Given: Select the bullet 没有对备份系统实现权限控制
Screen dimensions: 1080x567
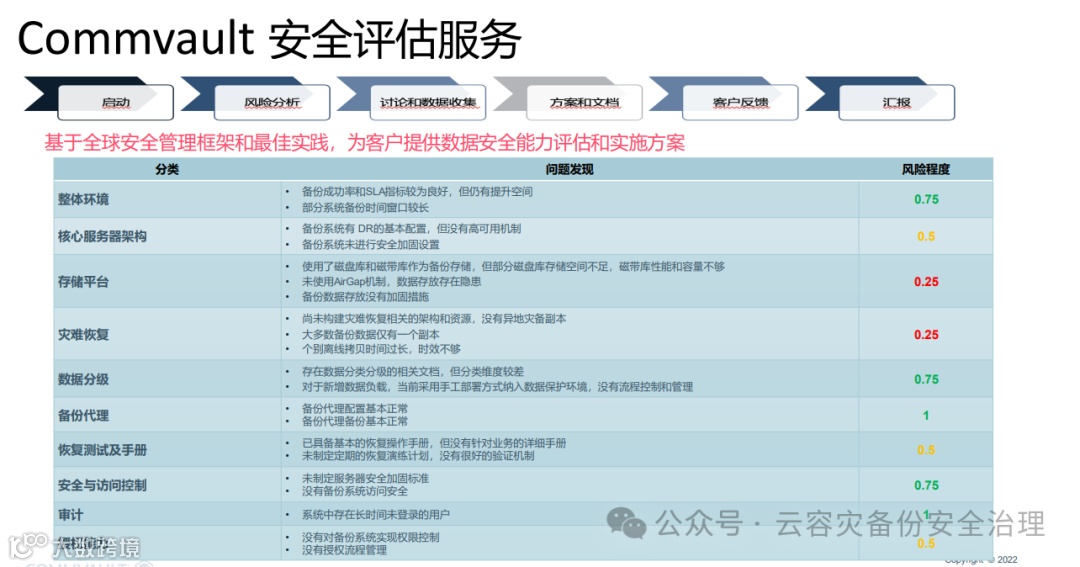Looking at the screenshot, I should (x=371, y=537).
